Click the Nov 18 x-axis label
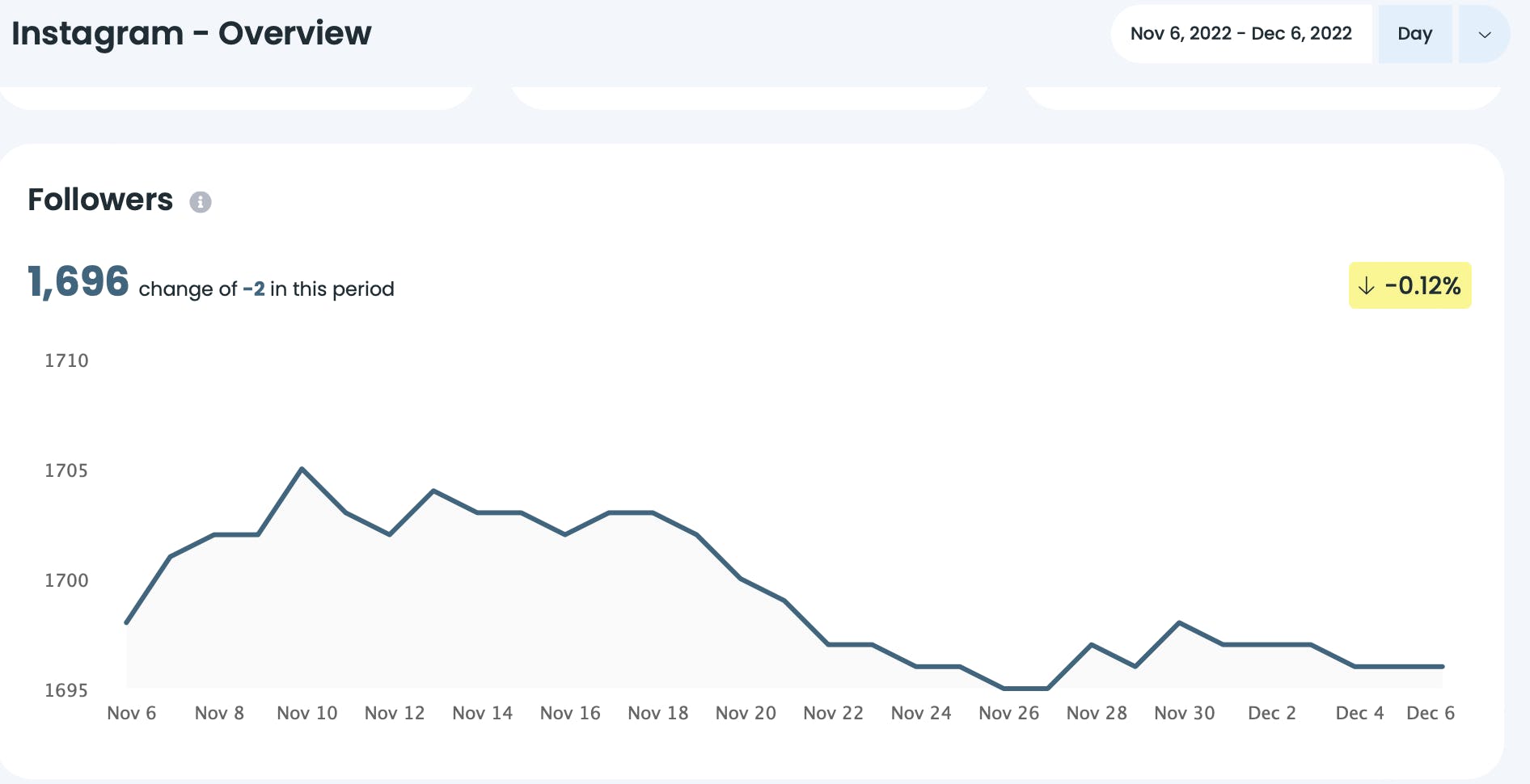Image resolution: width=1530 pixels, height=784 pixels. (658, 713)
